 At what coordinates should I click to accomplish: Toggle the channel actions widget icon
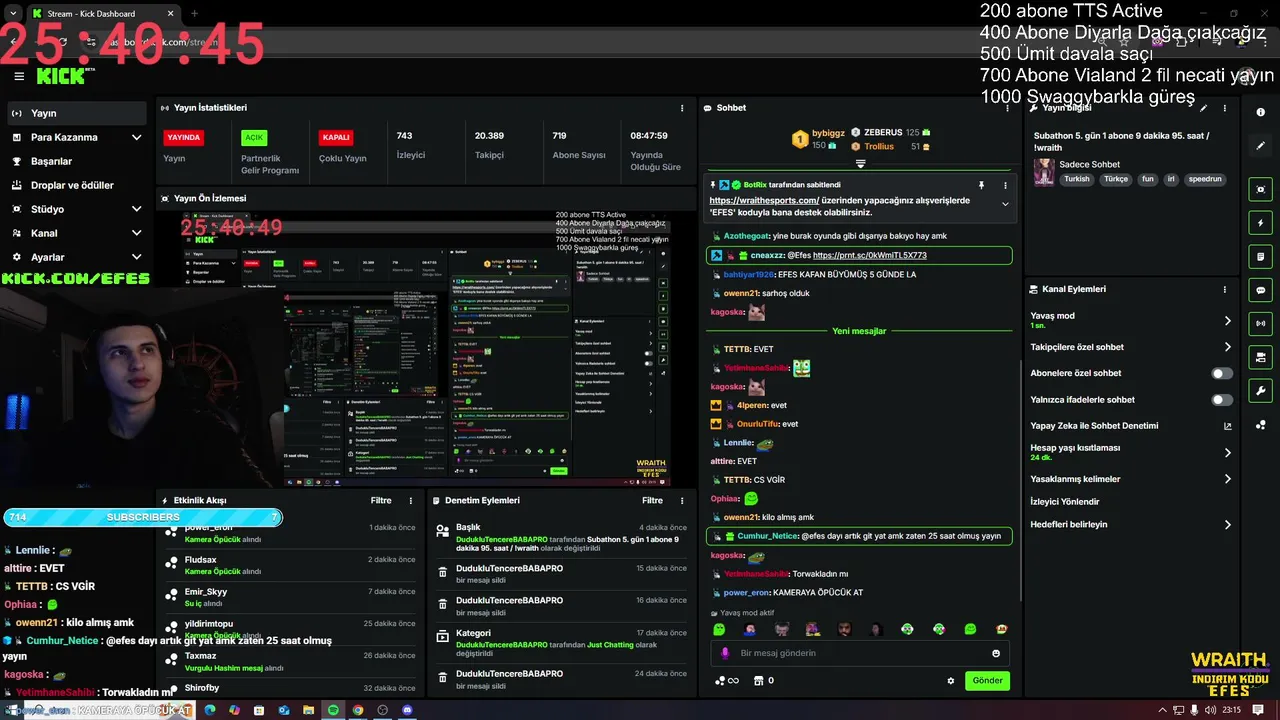coord(1261,357)
